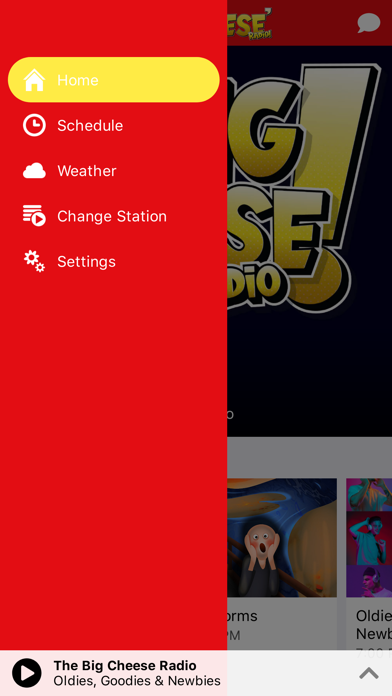Tap 'Oldies, Goodies & Newbies' subtitle
The image size is (392, 696).
[x=137, y=681]
